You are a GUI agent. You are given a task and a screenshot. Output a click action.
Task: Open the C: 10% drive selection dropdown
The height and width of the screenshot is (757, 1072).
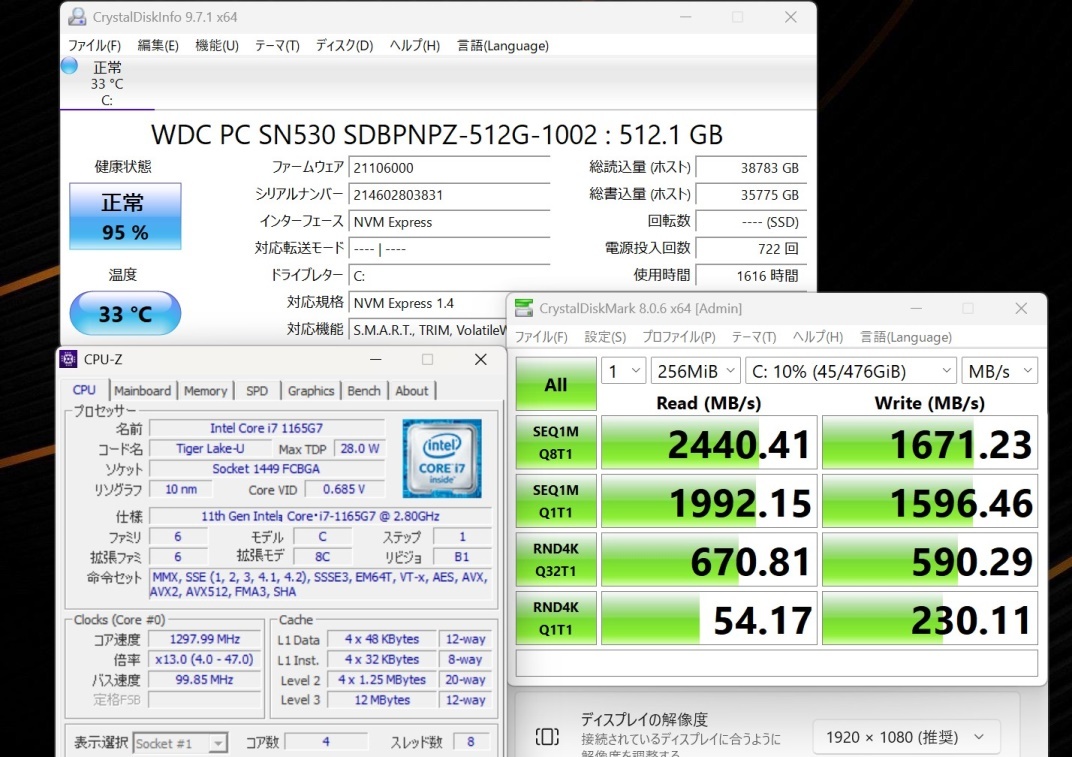(x=850, y=371)
